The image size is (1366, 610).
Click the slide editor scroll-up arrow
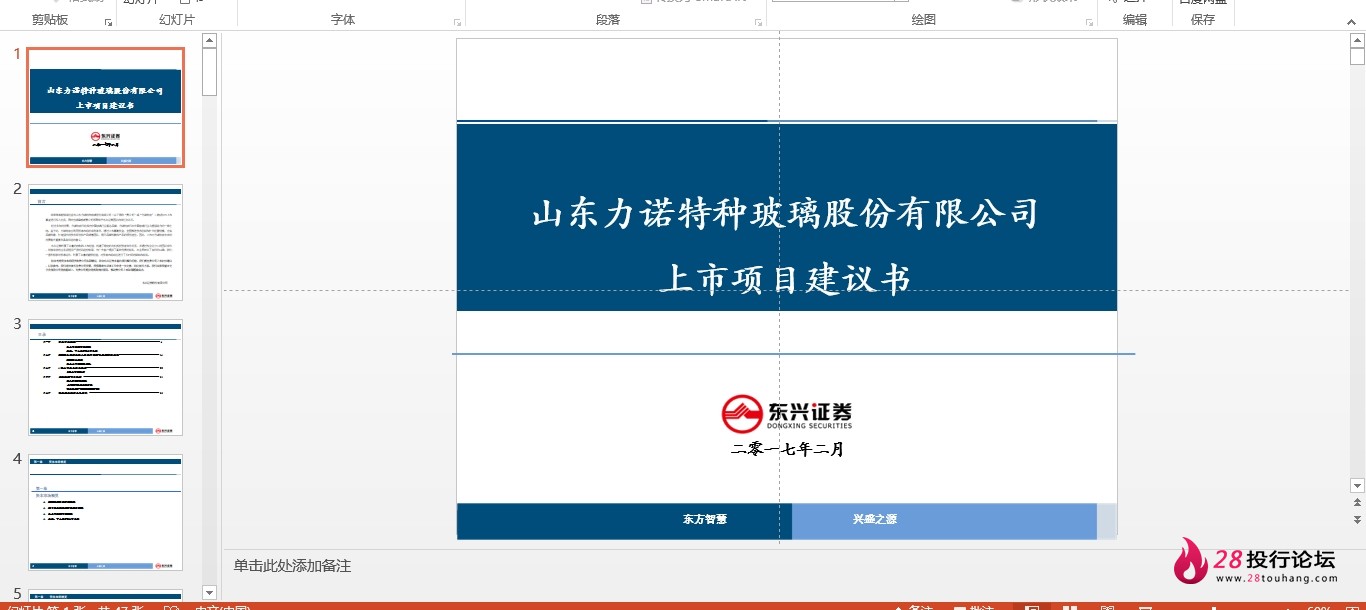1357,41
